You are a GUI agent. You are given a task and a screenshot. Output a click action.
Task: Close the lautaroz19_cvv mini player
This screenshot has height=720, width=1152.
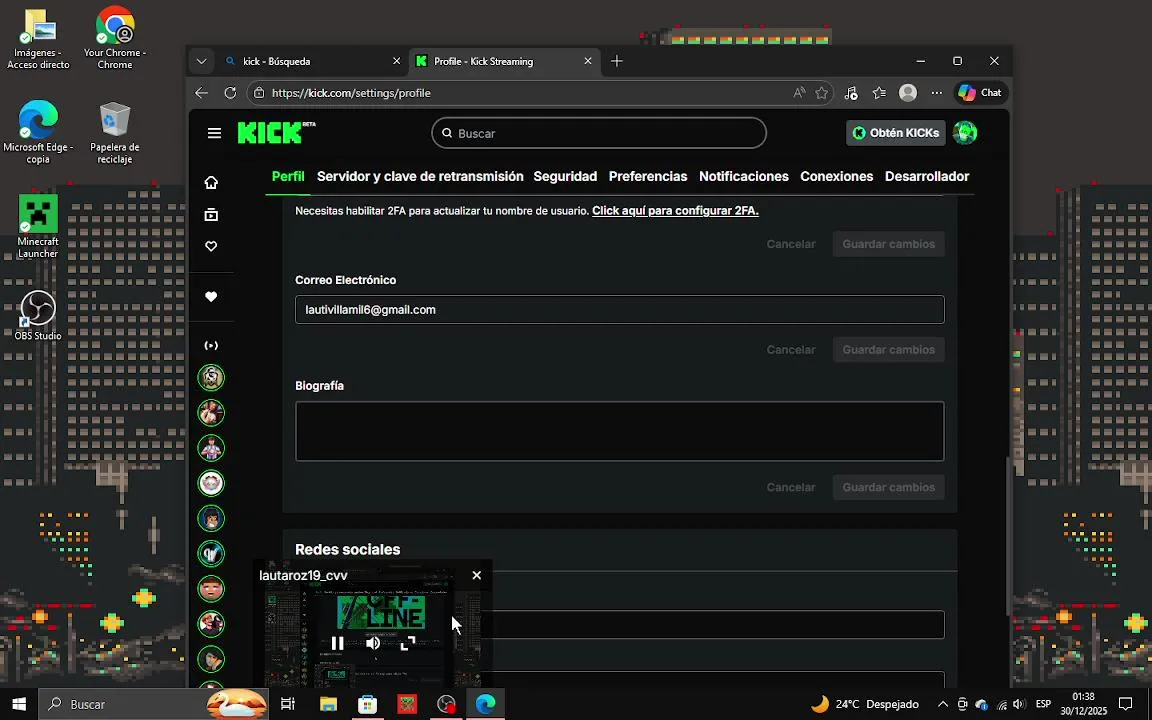click(477, 575)
